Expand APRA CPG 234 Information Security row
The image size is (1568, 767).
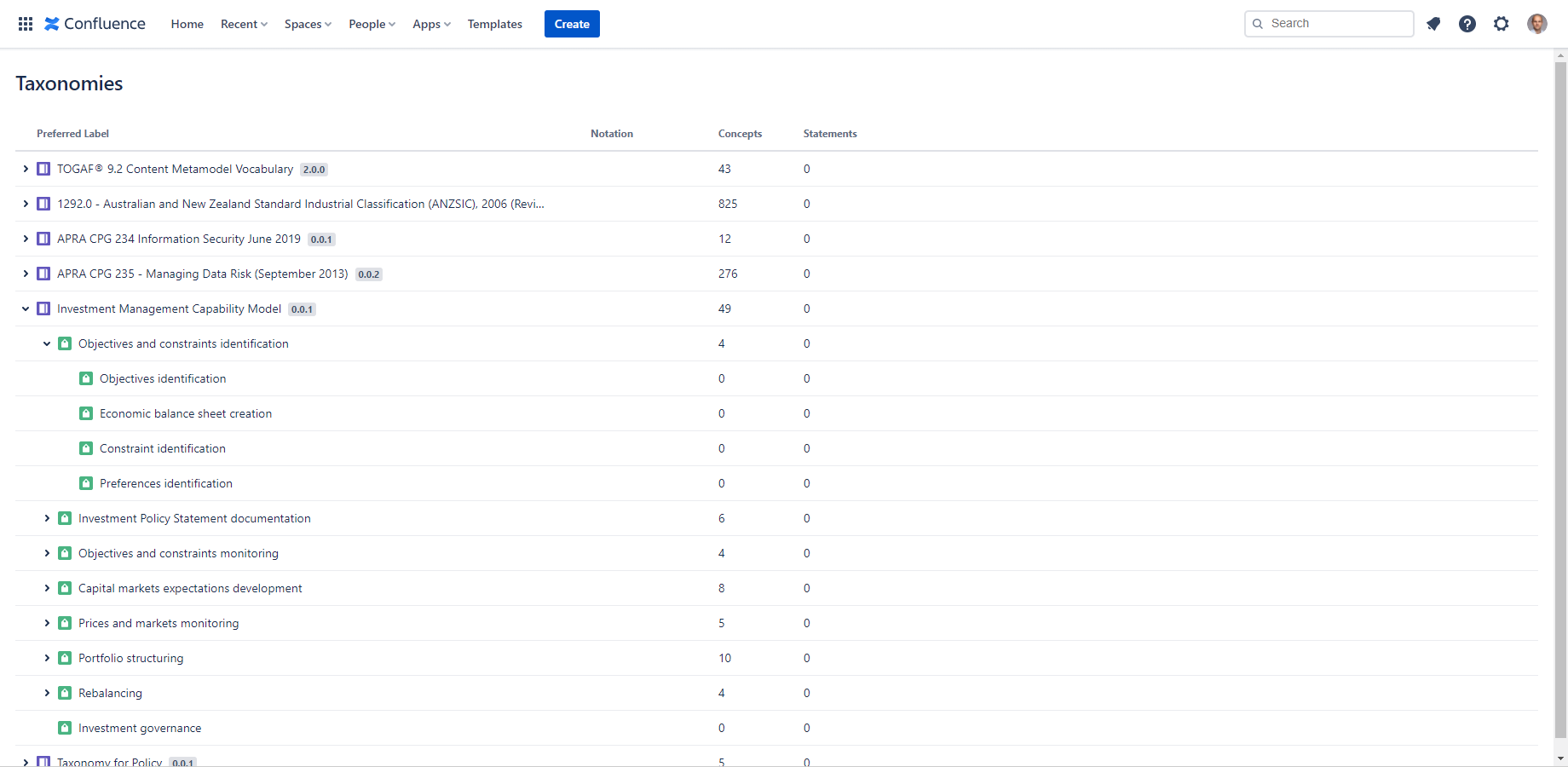[26, 239]
